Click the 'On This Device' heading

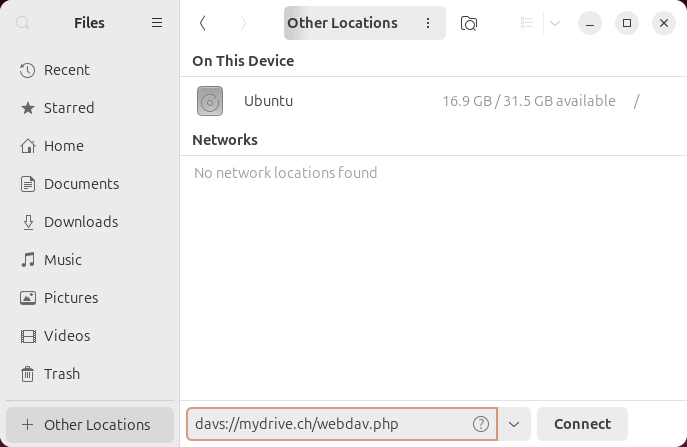point(243,61)
